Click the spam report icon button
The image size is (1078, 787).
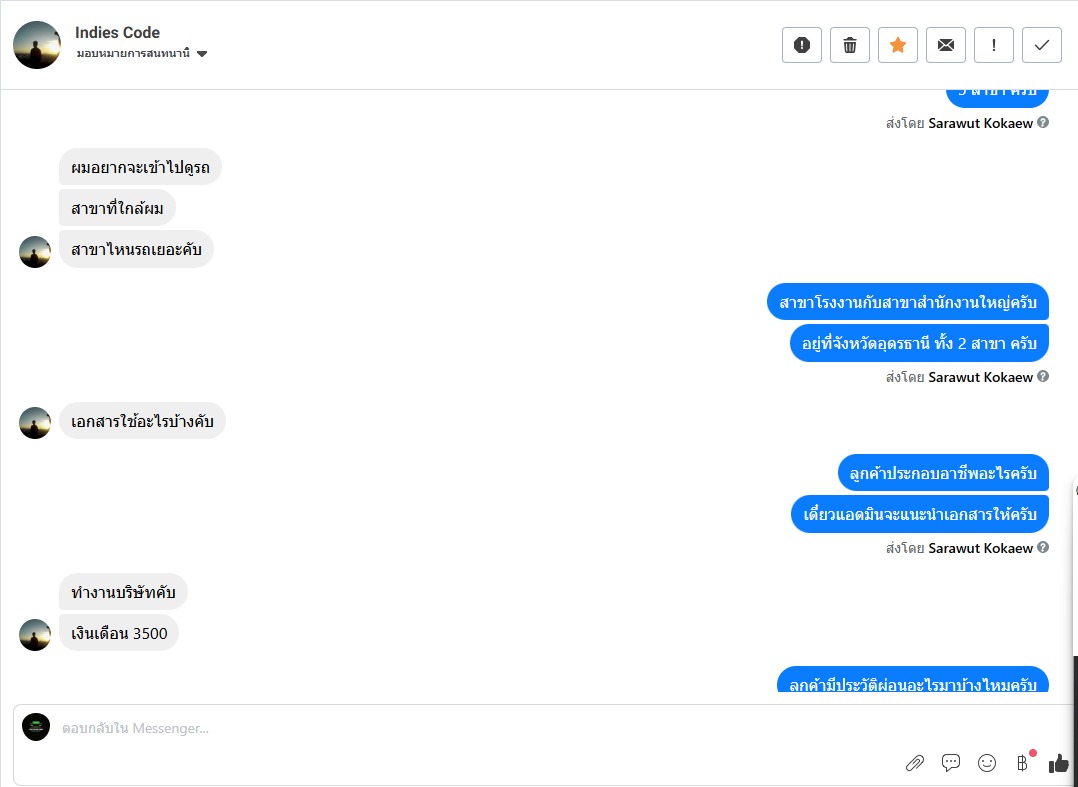(802, 45)
